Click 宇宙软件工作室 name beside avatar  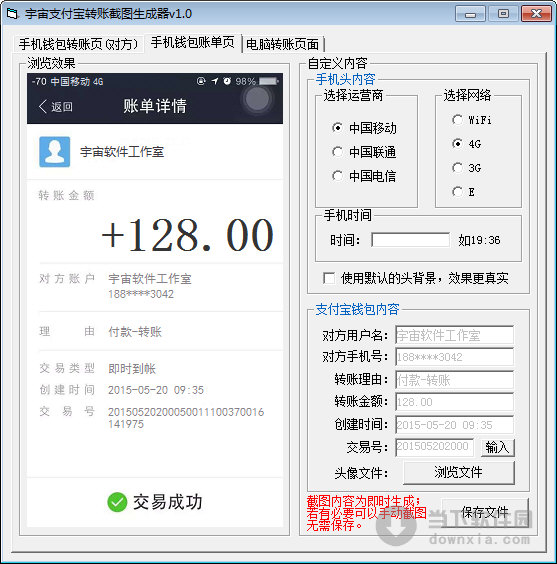pos(122,152)
